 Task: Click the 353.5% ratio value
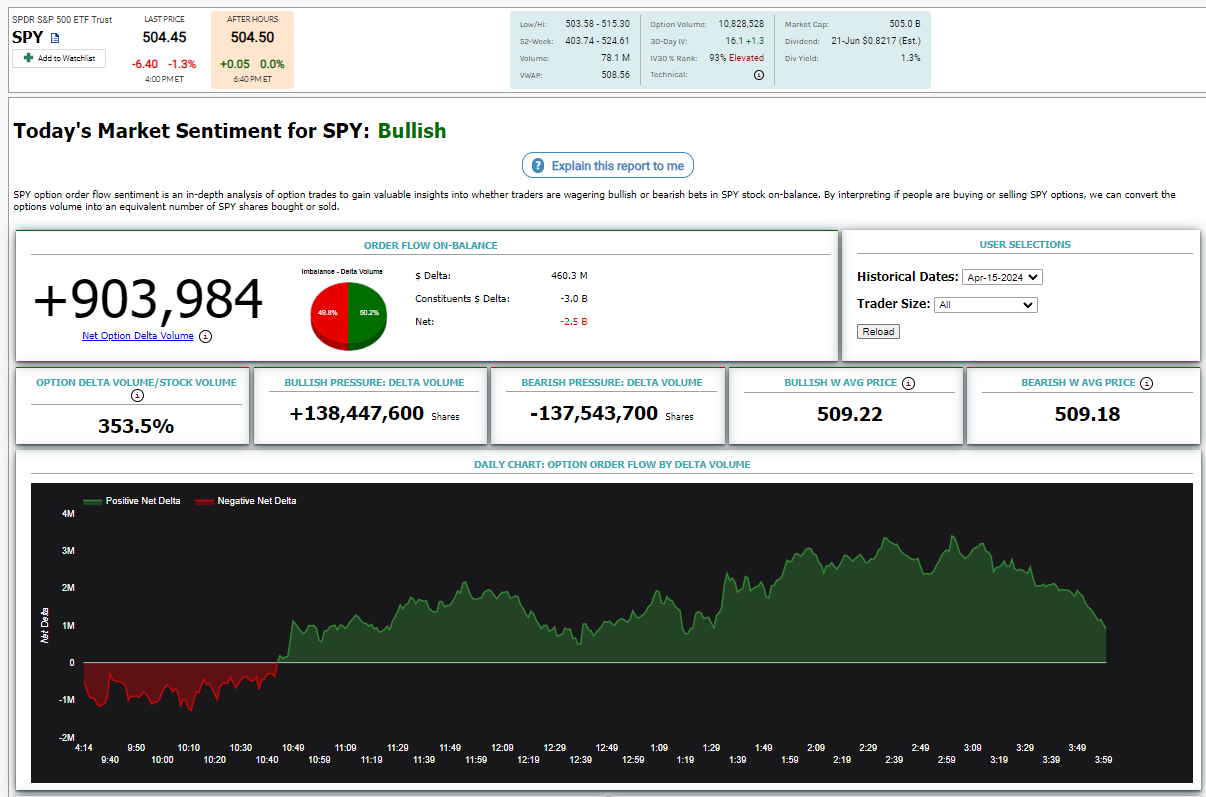tap(136, 425)
